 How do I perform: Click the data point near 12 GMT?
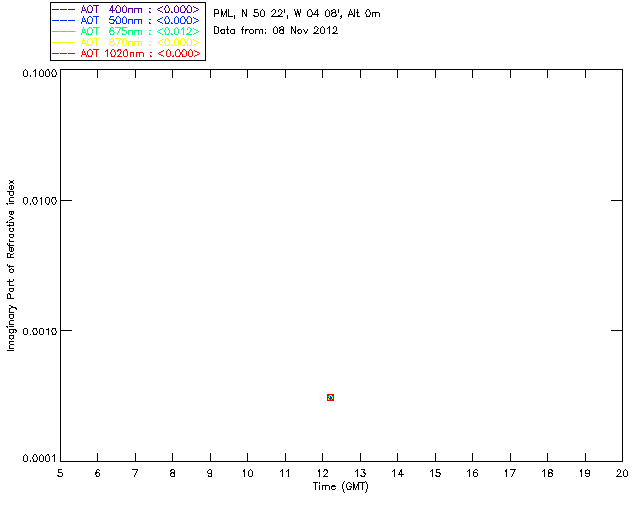pos(330,398)
